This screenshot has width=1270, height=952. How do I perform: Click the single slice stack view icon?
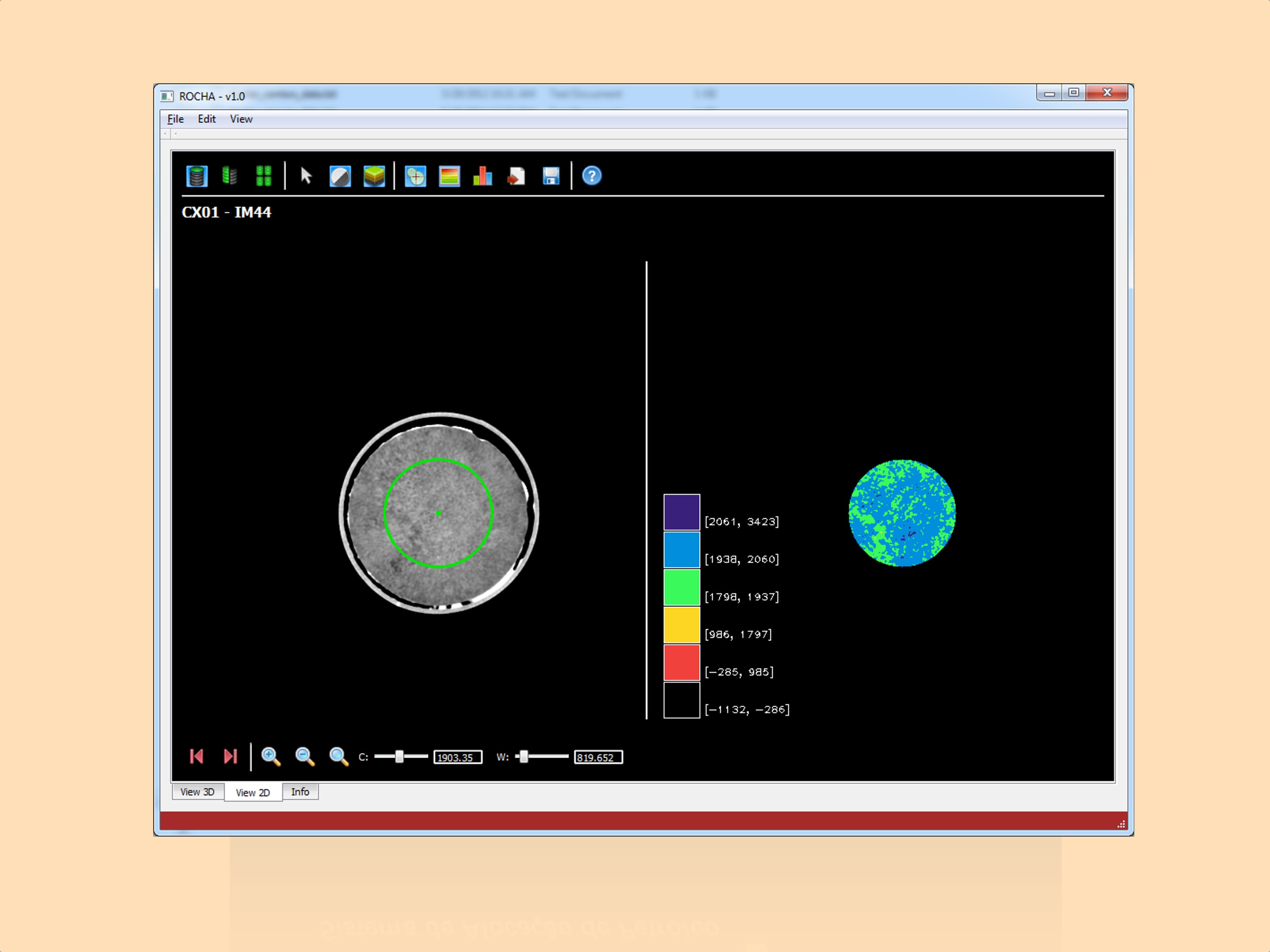(x=196, y=176)
